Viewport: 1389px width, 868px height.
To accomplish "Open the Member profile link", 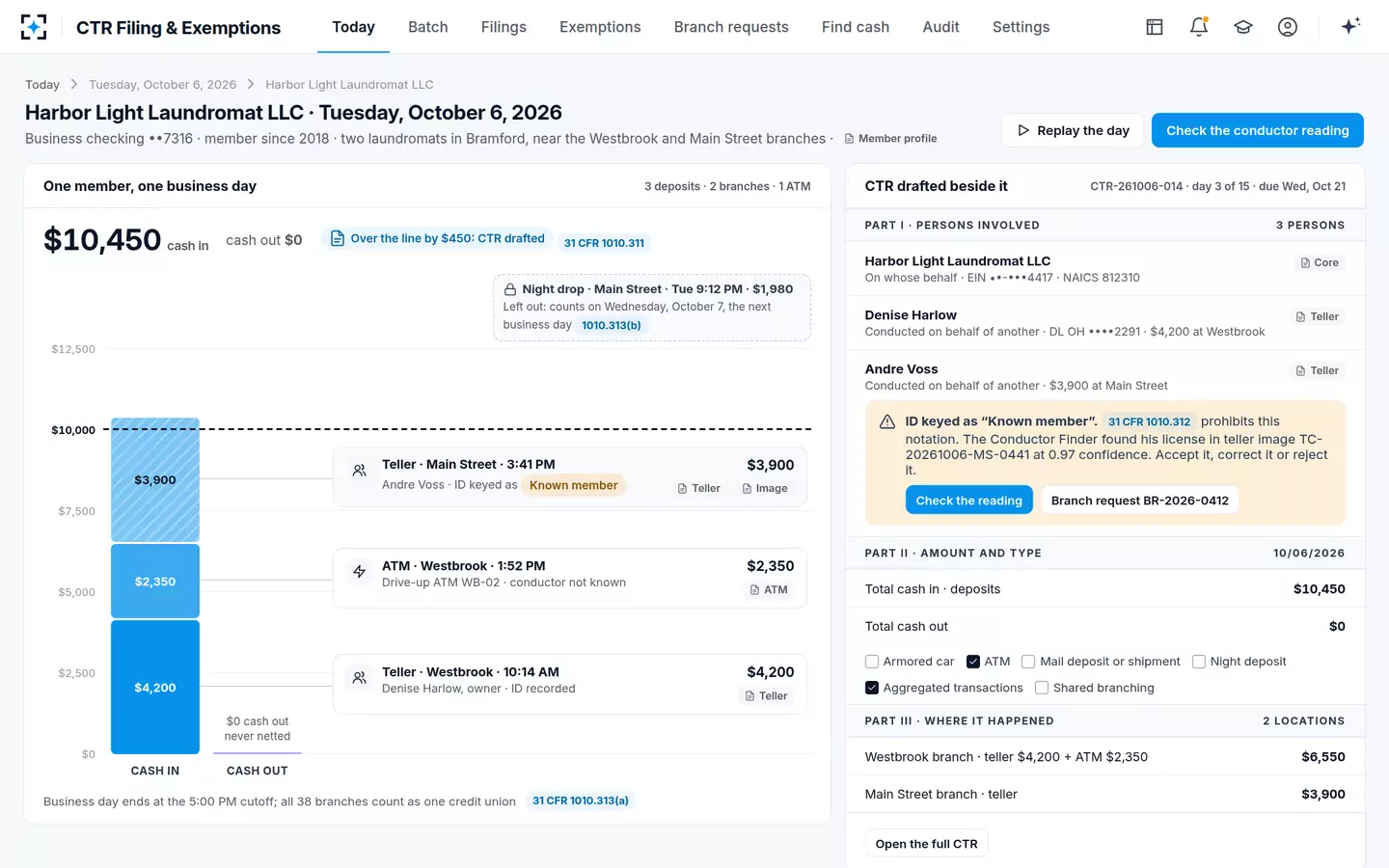I will click(x=890, y=139).
